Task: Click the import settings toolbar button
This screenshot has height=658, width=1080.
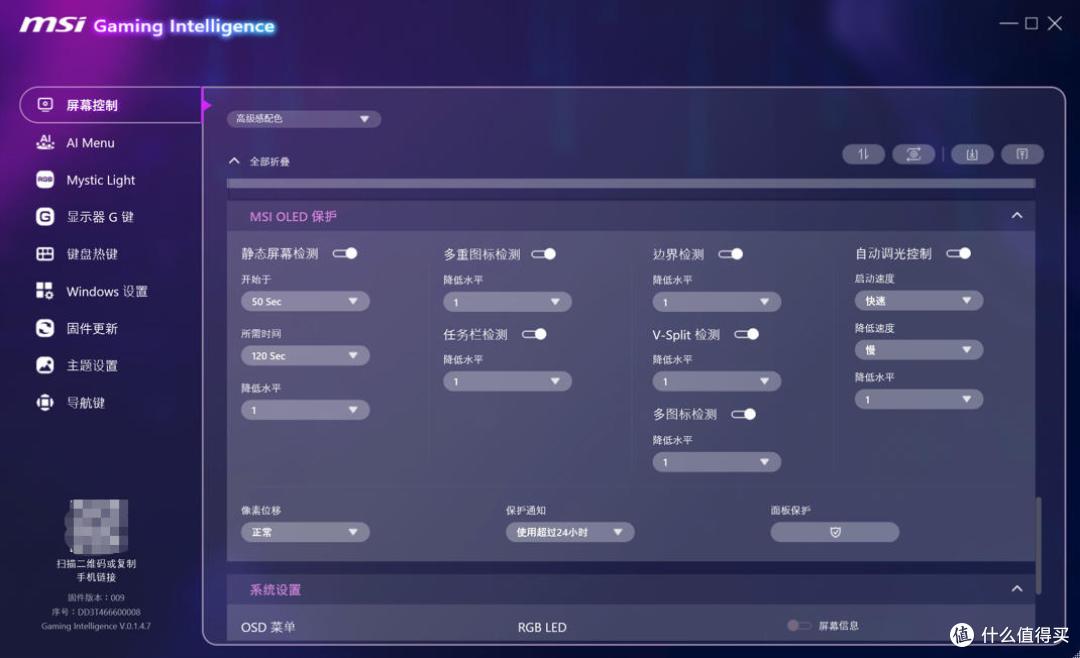Action: pyautogui.click(x=972, y=154)
